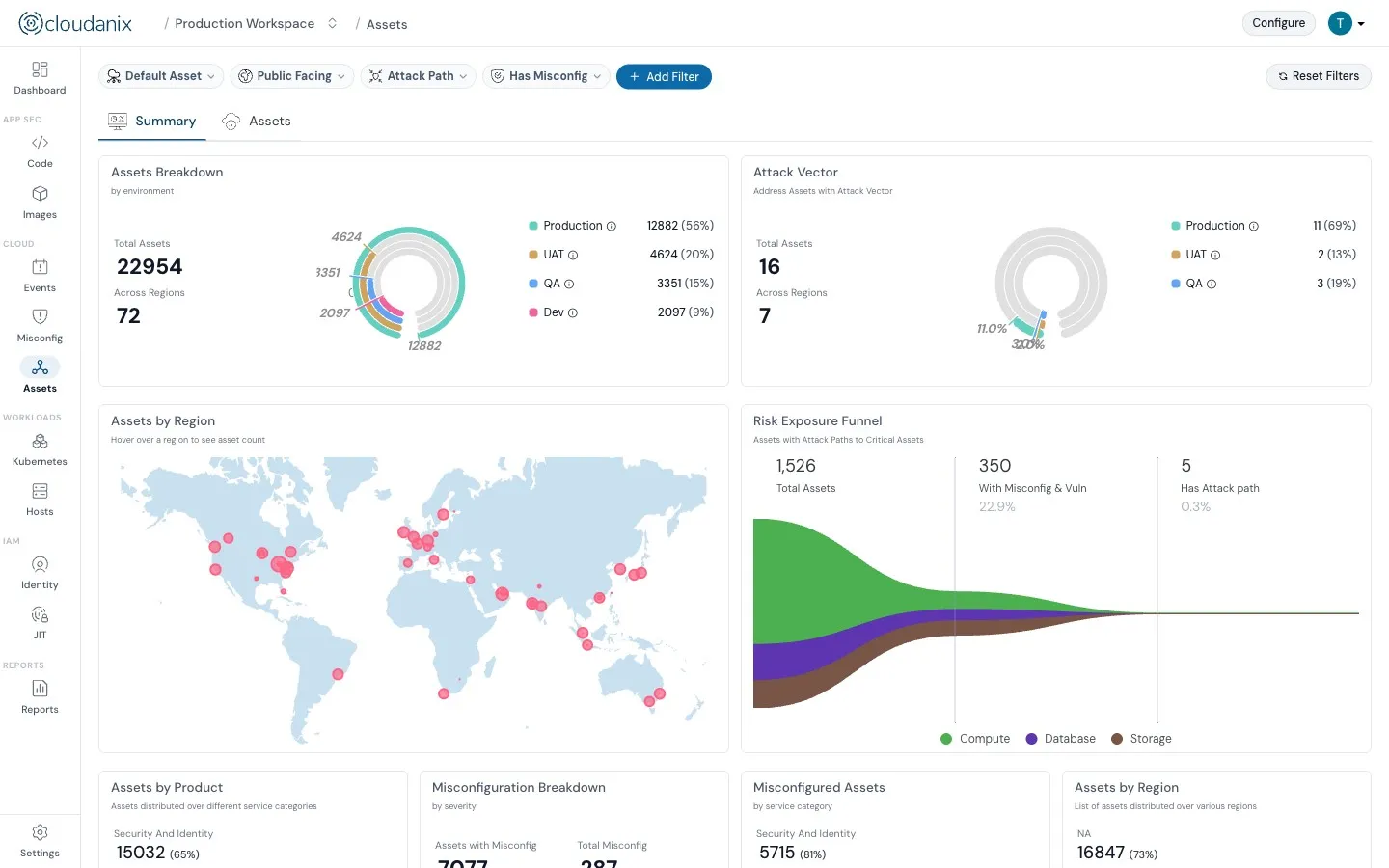Click info icon next to UAT in Assets Breakdown
Image resolution: width=1389 pixels, height=868 pixels.
click(573, 255)
